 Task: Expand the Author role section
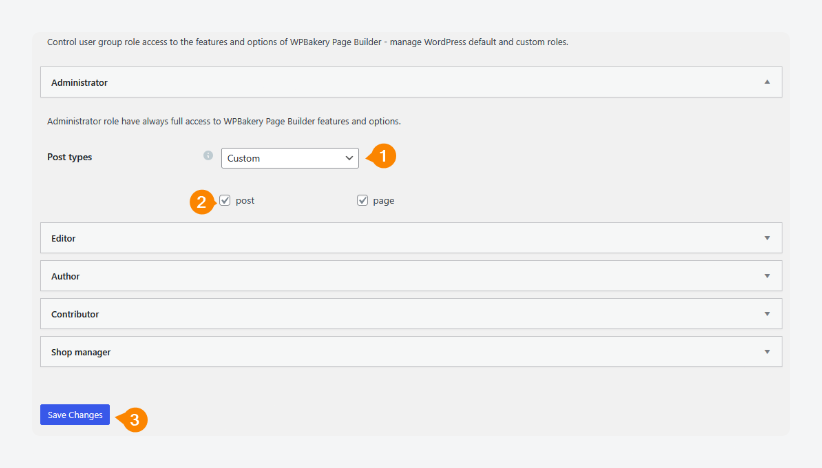(412, 276)
